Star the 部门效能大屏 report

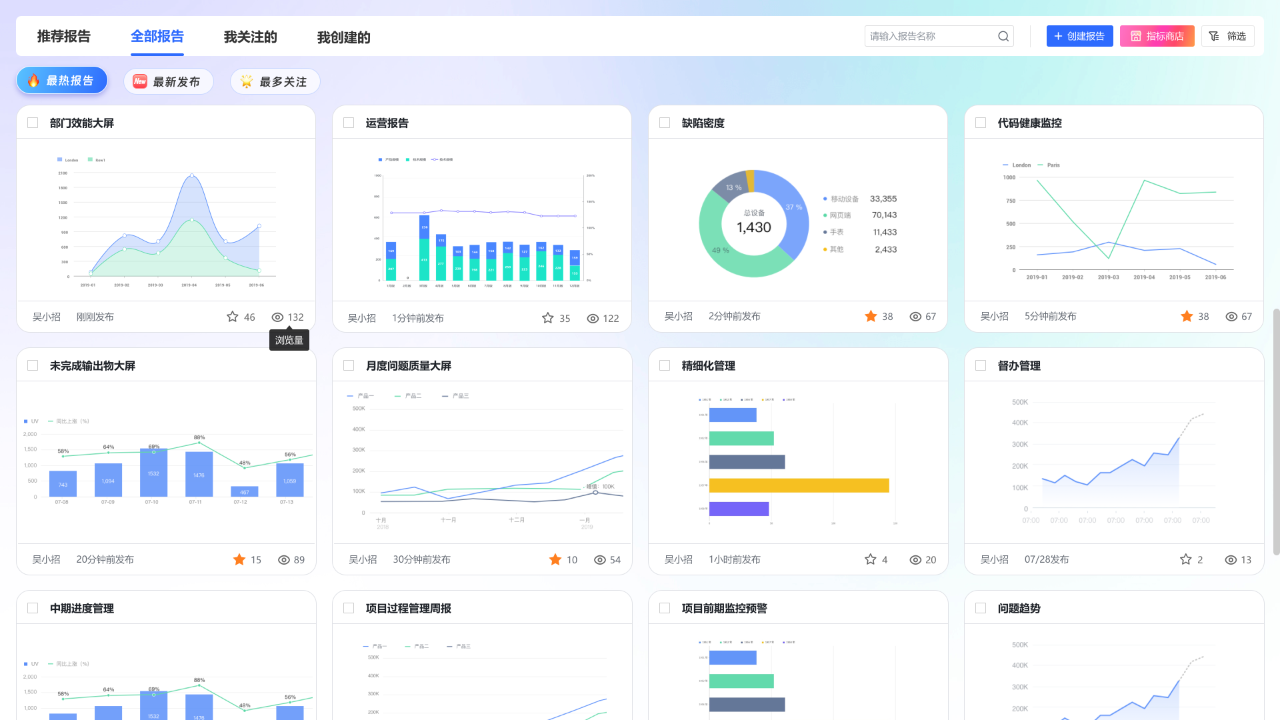click(x=233, y=317)
